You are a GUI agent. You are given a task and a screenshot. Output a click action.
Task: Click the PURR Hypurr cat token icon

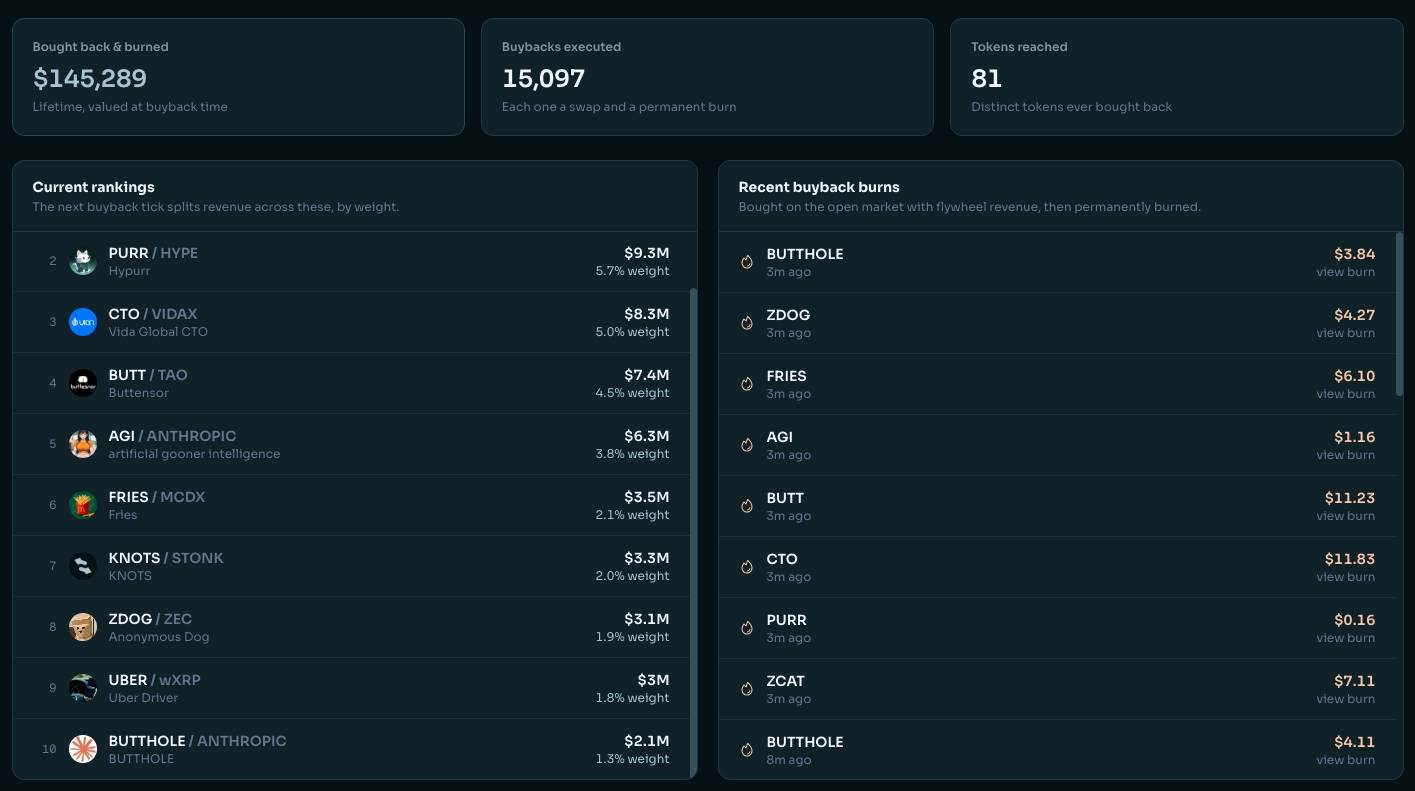coord(83,261)
